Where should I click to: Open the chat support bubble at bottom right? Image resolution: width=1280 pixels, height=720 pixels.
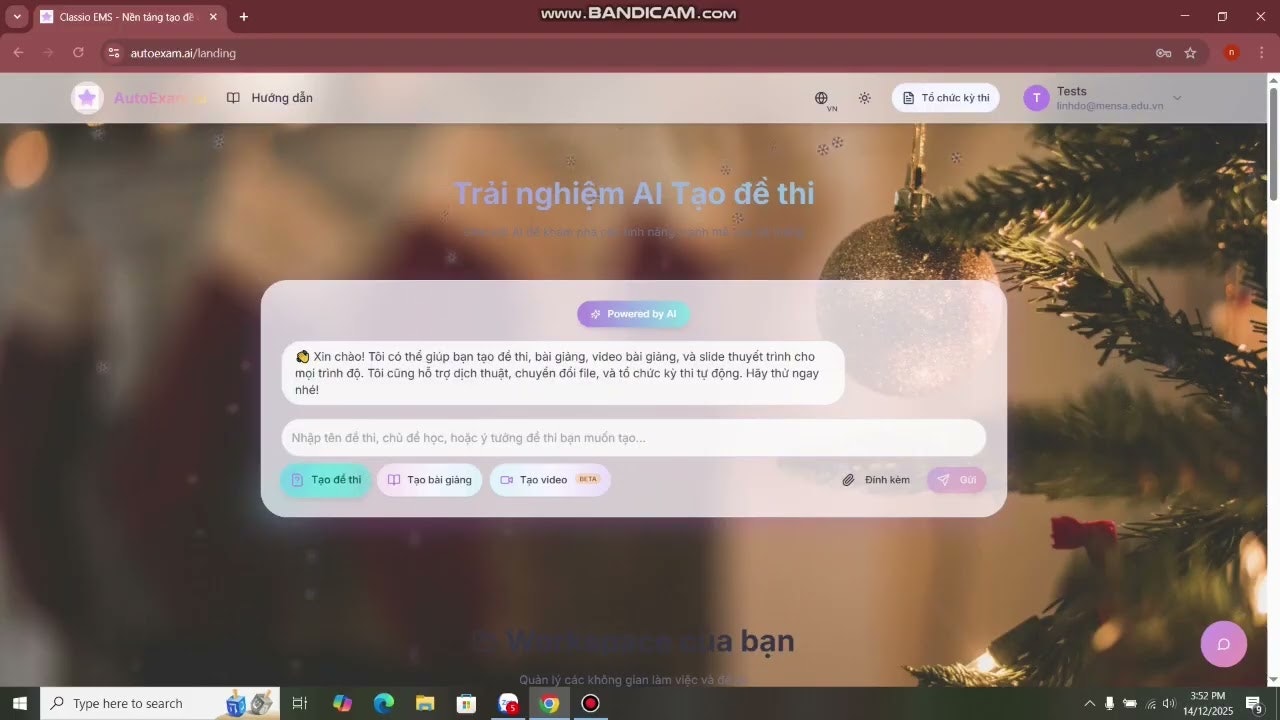(1223, 644)
